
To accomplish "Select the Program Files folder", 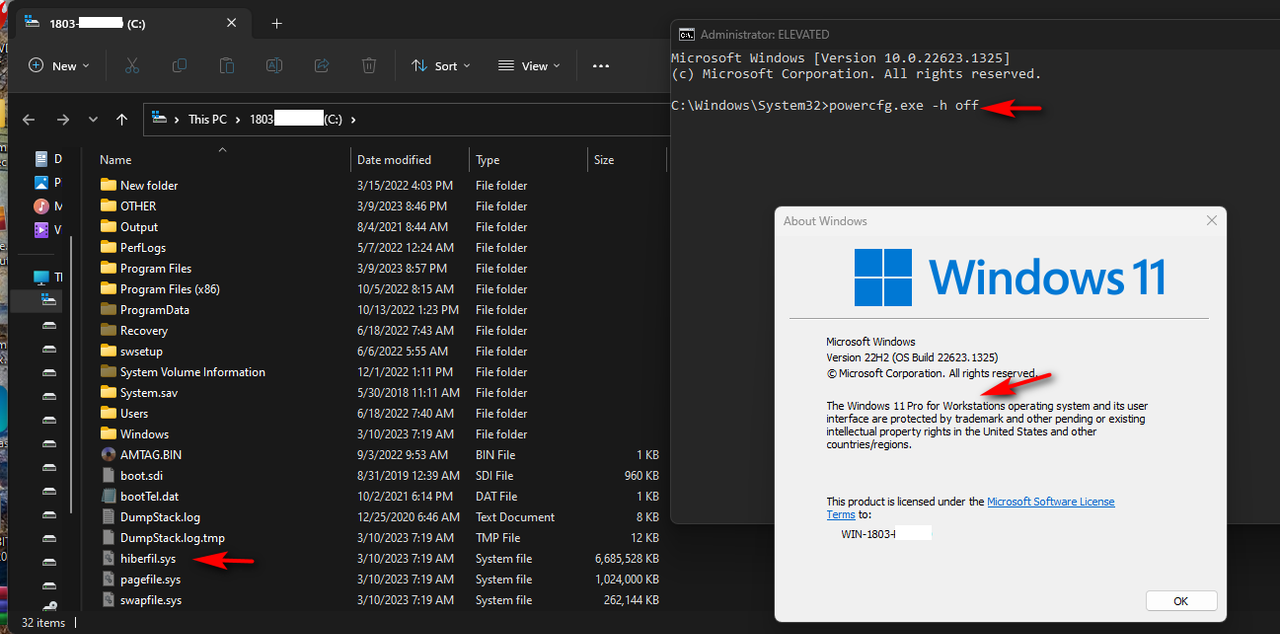I will (x=156, y=268).
